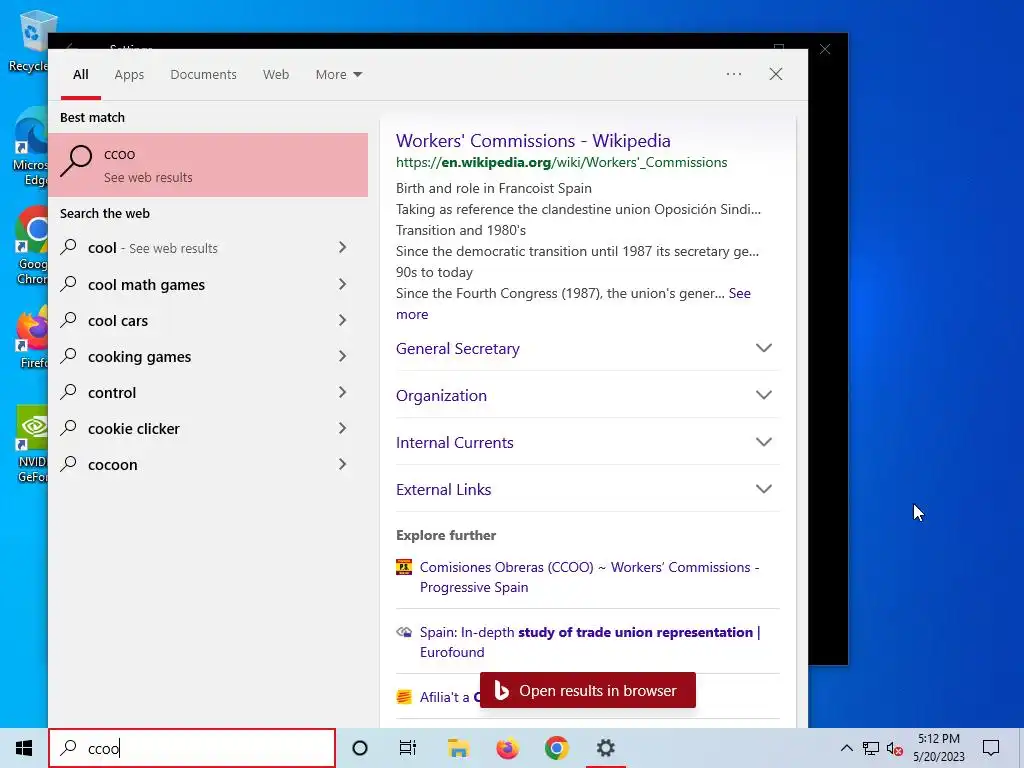Select the Firefox desktop shortcut

click(33, 338)
